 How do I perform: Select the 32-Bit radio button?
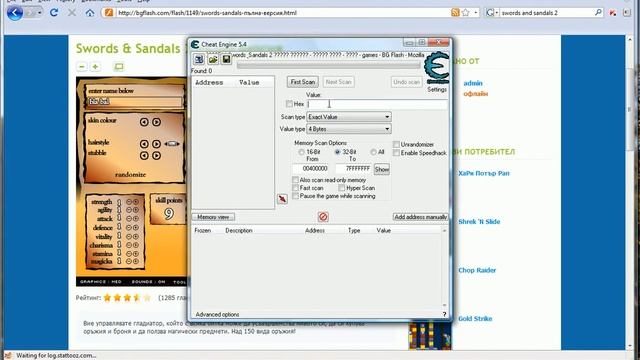[337, 152]
